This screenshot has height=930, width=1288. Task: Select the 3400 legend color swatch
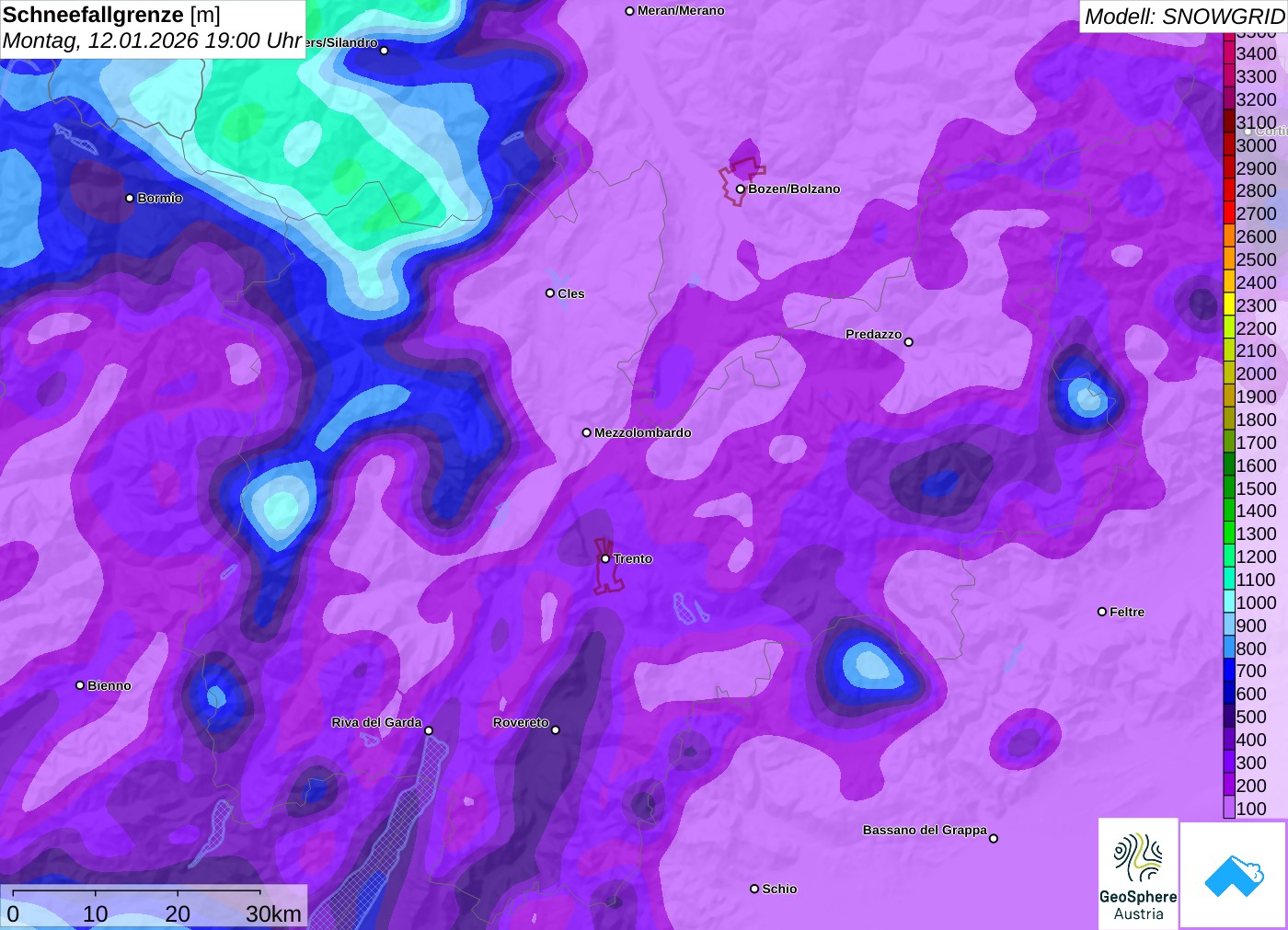click(x=1229, y=53)
